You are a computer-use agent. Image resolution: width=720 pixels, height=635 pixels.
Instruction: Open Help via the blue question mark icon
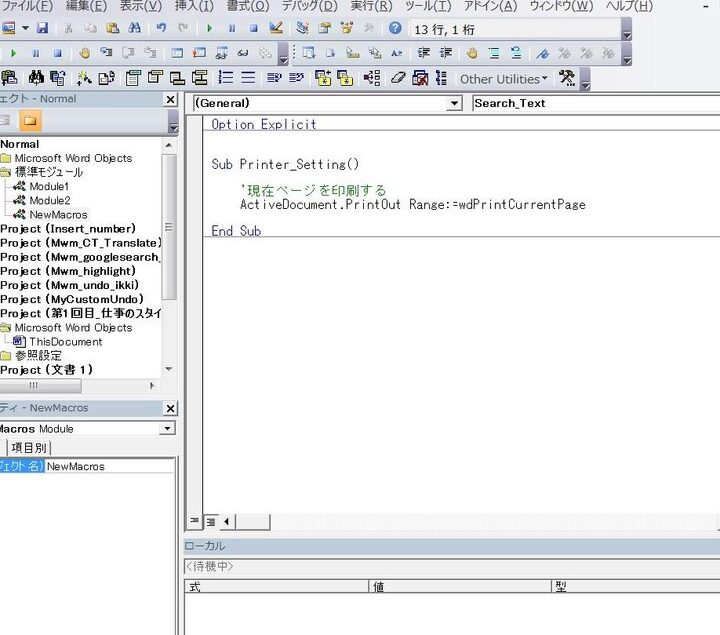click(396, 29)
